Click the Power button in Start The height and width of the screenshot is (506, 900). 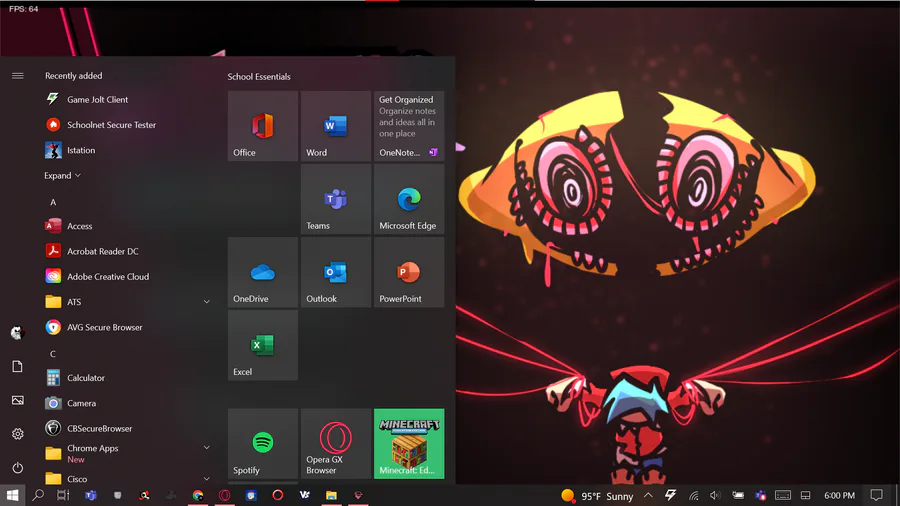pos(18,468)
